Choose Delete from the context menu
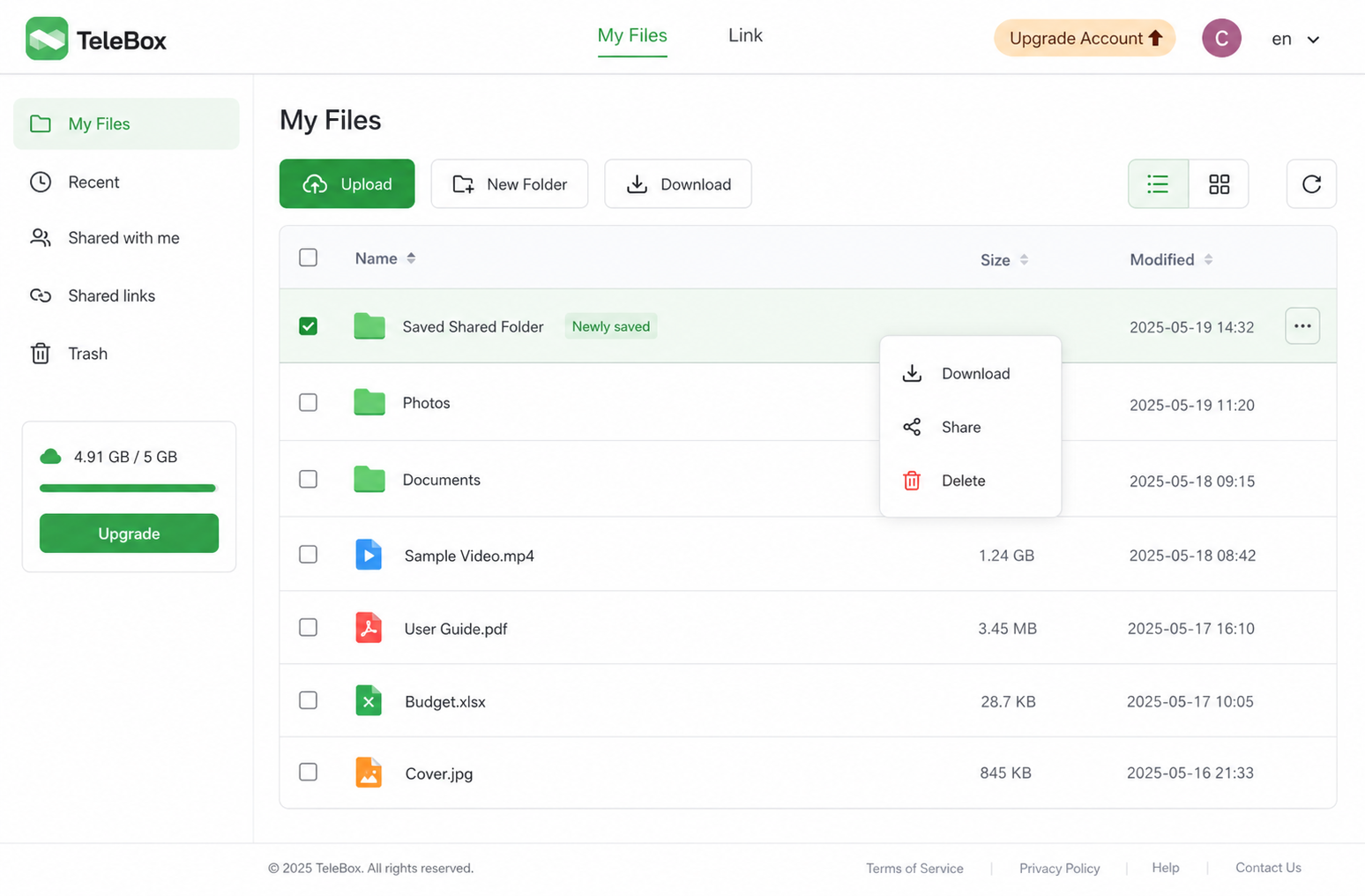 tap(970, 481)
